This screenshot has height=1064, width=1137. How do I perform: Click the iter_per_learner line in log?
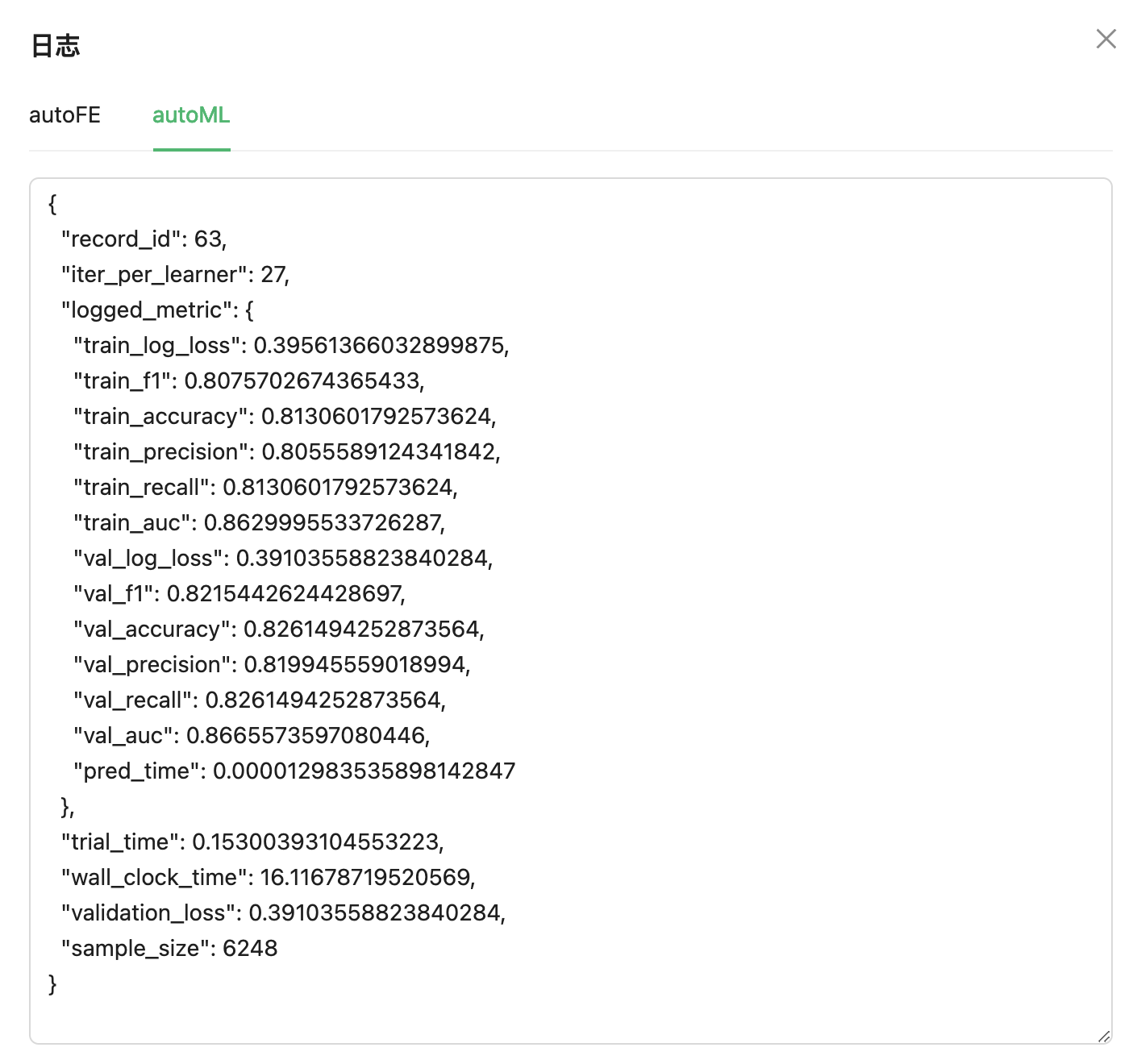[175, 275]
